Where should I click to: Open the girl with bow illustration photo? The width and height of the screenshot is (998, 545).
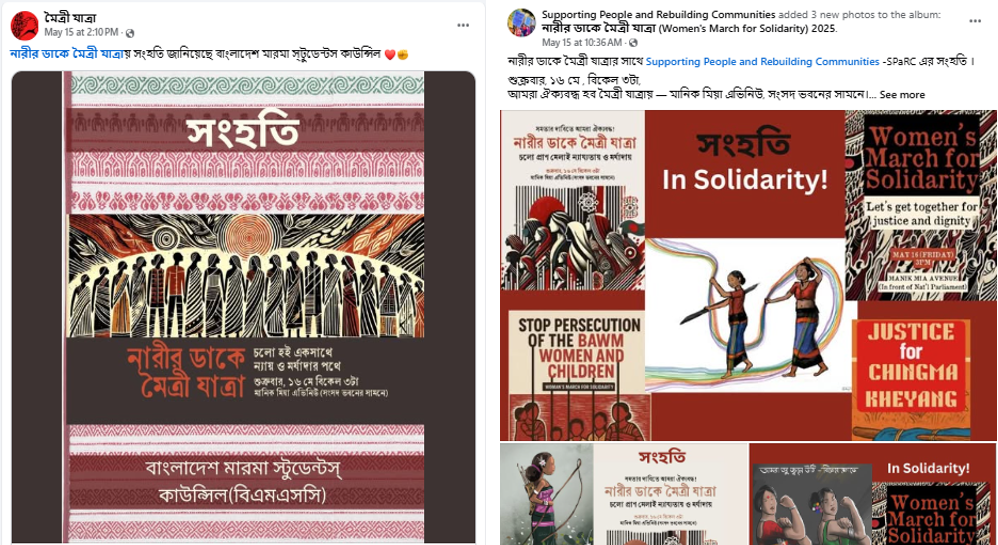[547, 494]
